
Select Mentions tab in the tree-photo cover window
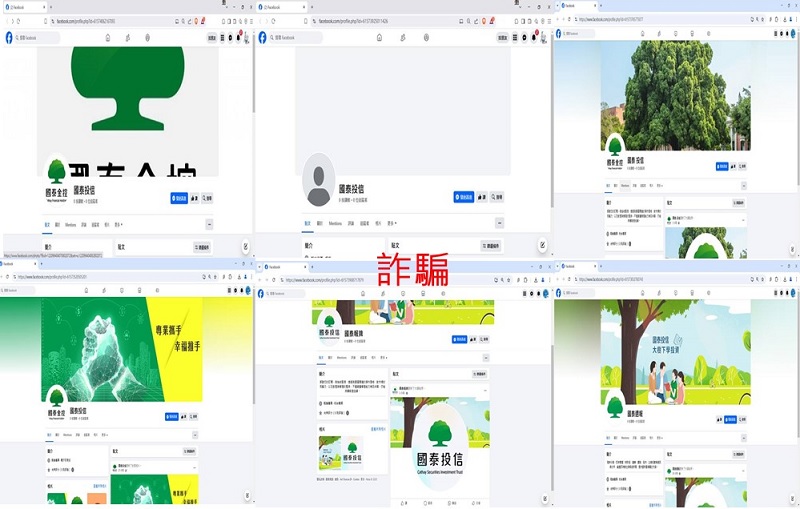tap(625, 186)
